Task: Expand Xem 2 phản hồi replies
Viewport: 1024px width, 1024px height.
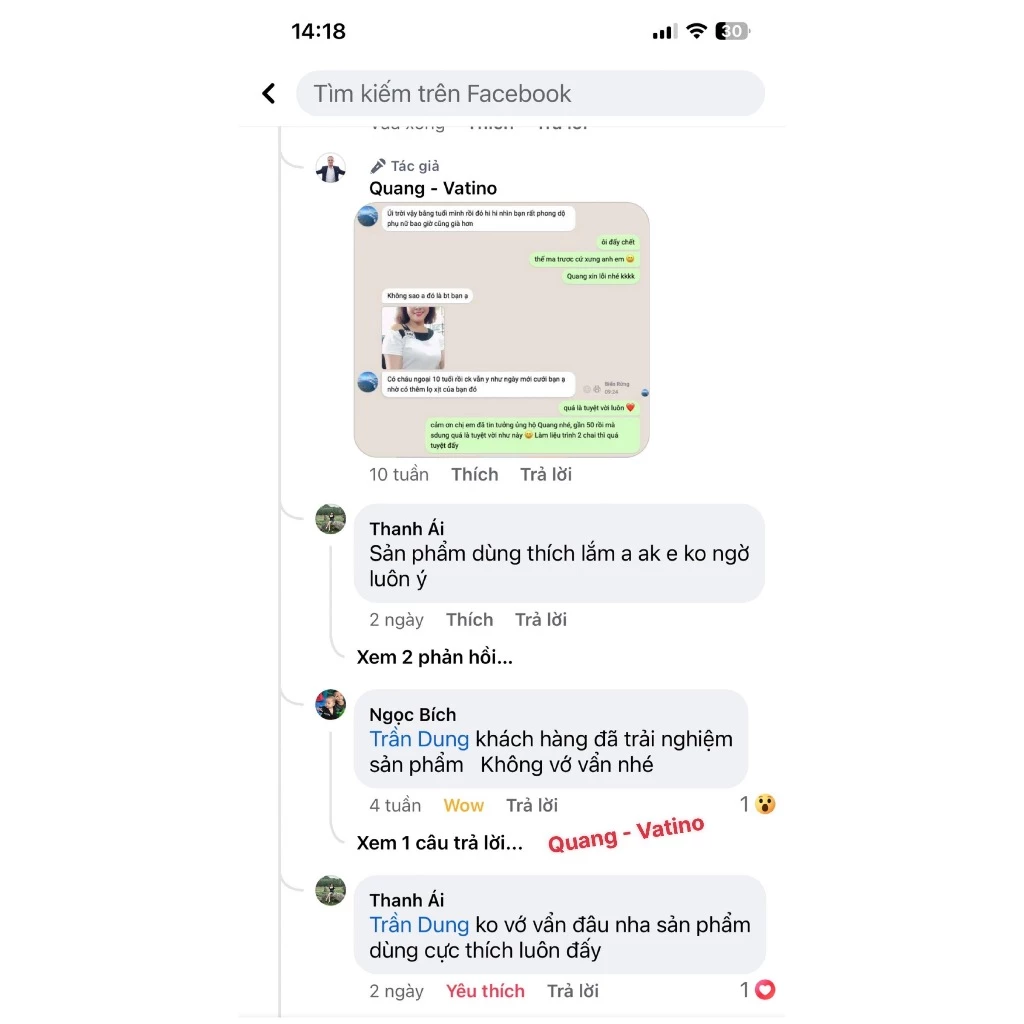Action: click(x=434, y=657)
